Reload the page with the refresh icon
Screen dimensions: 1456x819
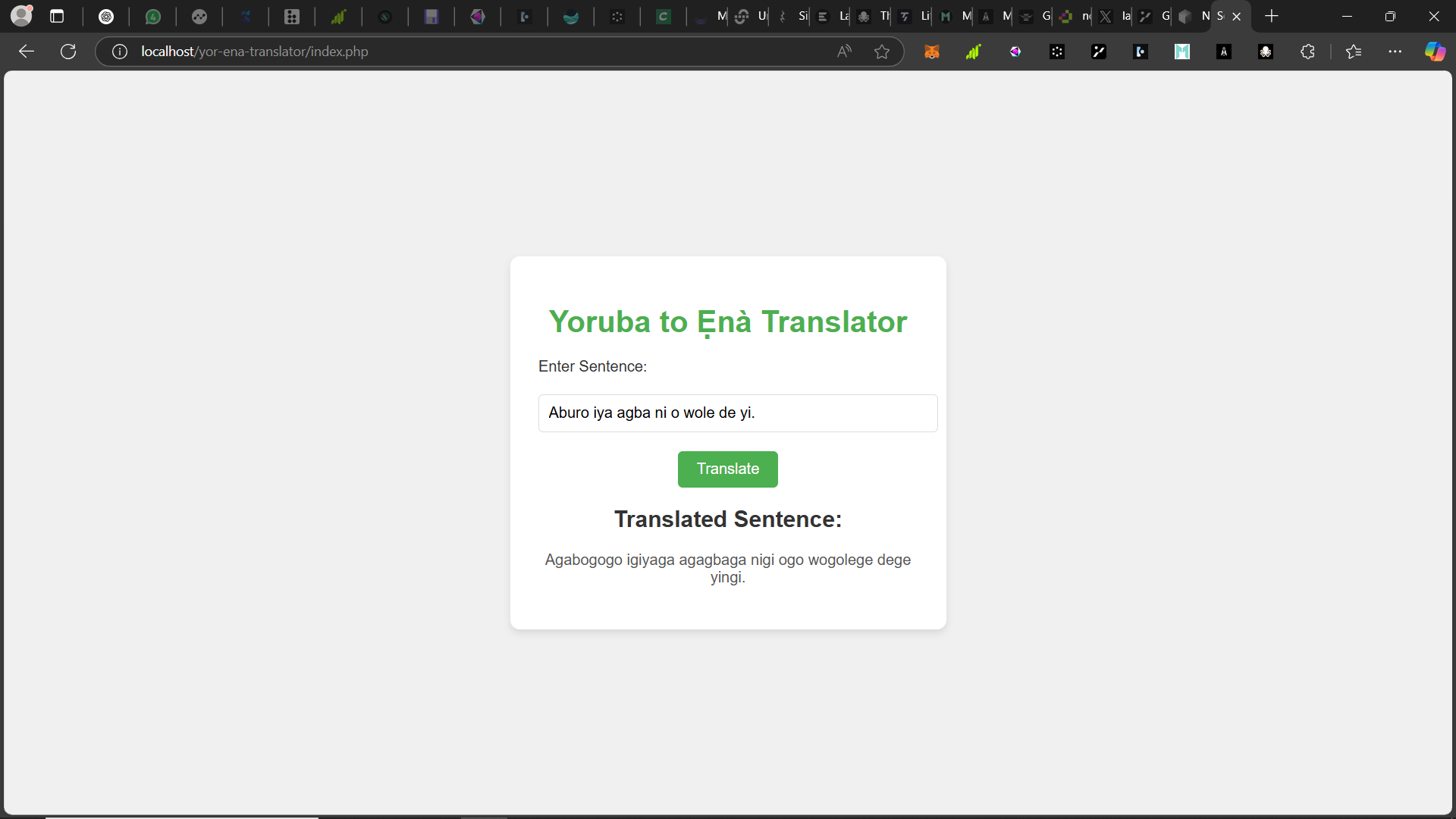pos(68,52)
